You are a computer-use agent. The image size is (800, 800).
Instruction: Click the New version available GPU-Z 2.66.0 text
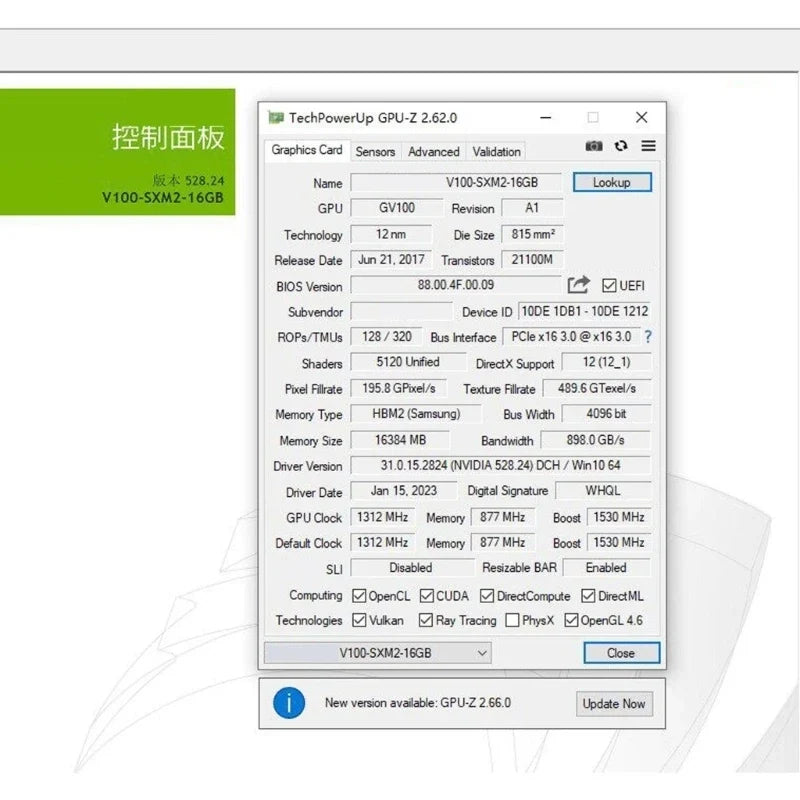point(418,703)
